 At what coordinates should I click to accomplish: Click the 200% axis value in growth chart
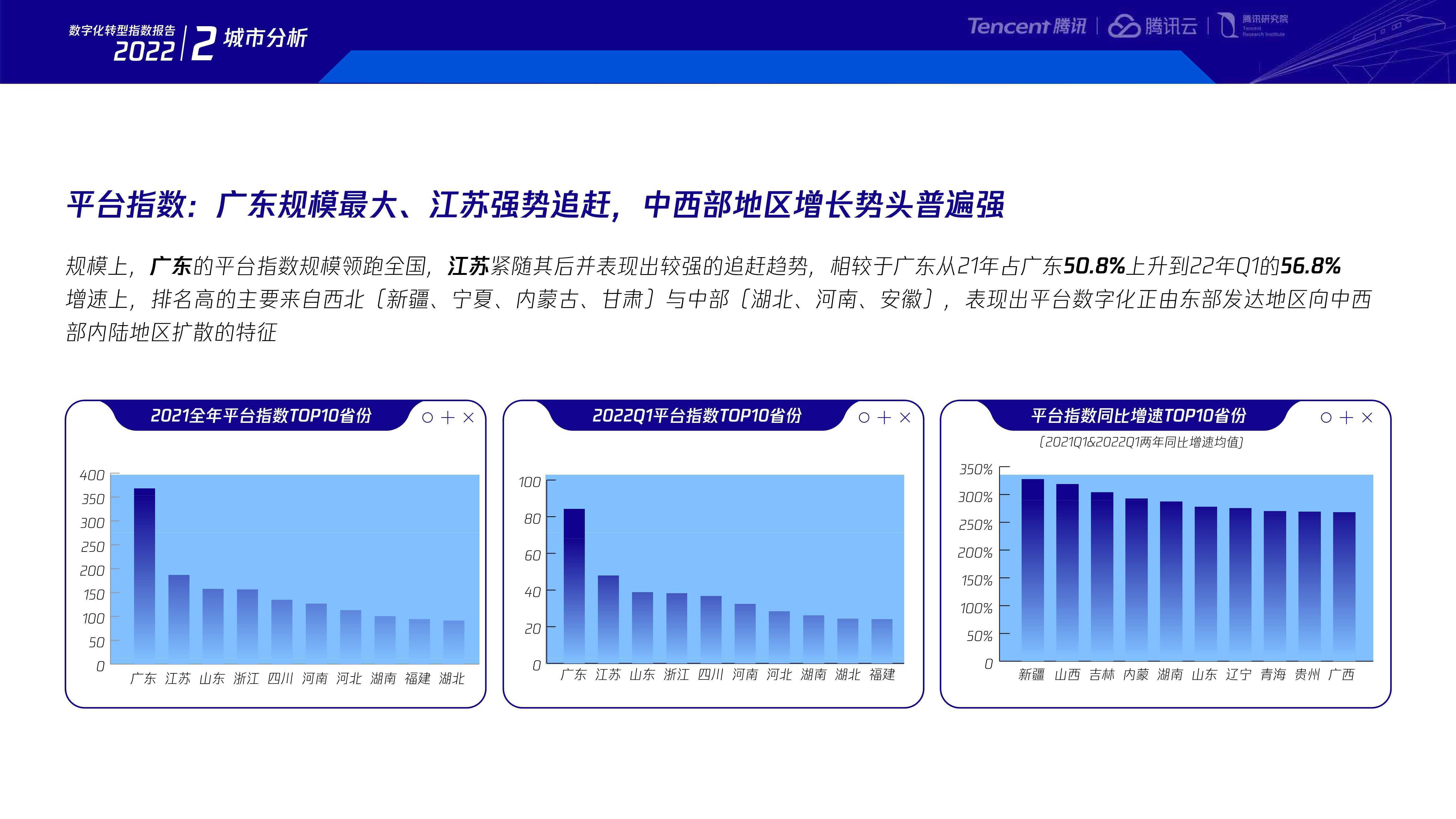coord(975,553)
